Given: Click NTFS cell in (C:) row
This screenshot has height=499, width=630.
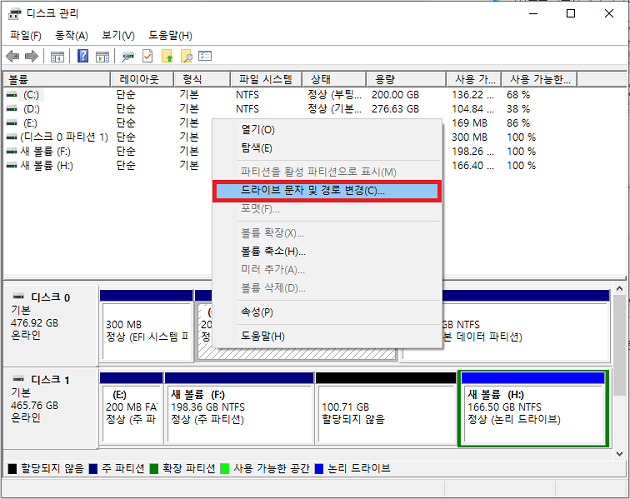Looking at the screenshot, I should point(247,95).
